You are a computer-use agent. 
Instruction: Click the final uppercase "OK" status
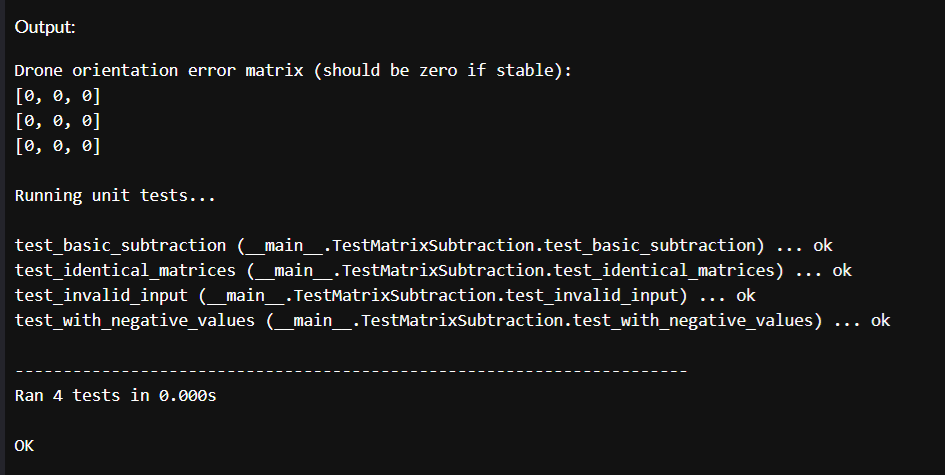25,445
